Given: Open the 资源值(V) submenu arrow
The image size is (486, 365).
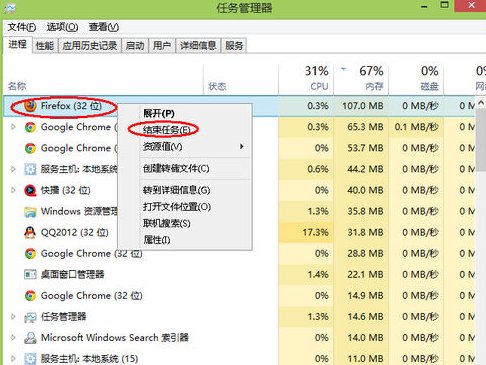Looking at the screenshot, I should [242, 146].
